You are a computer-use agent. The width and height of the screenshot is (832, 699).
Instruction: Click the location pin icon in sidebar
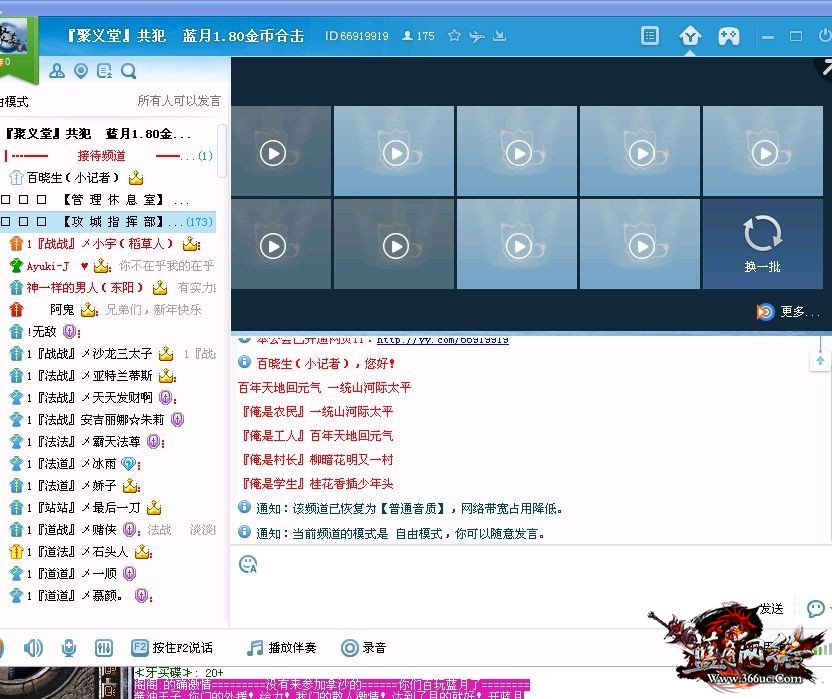coord(81,71)
